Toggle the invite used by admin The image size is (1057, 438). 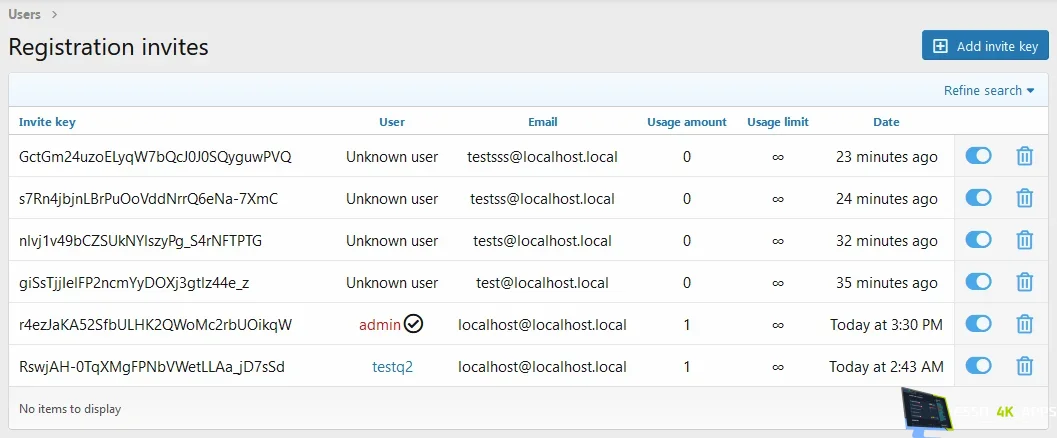978,324
